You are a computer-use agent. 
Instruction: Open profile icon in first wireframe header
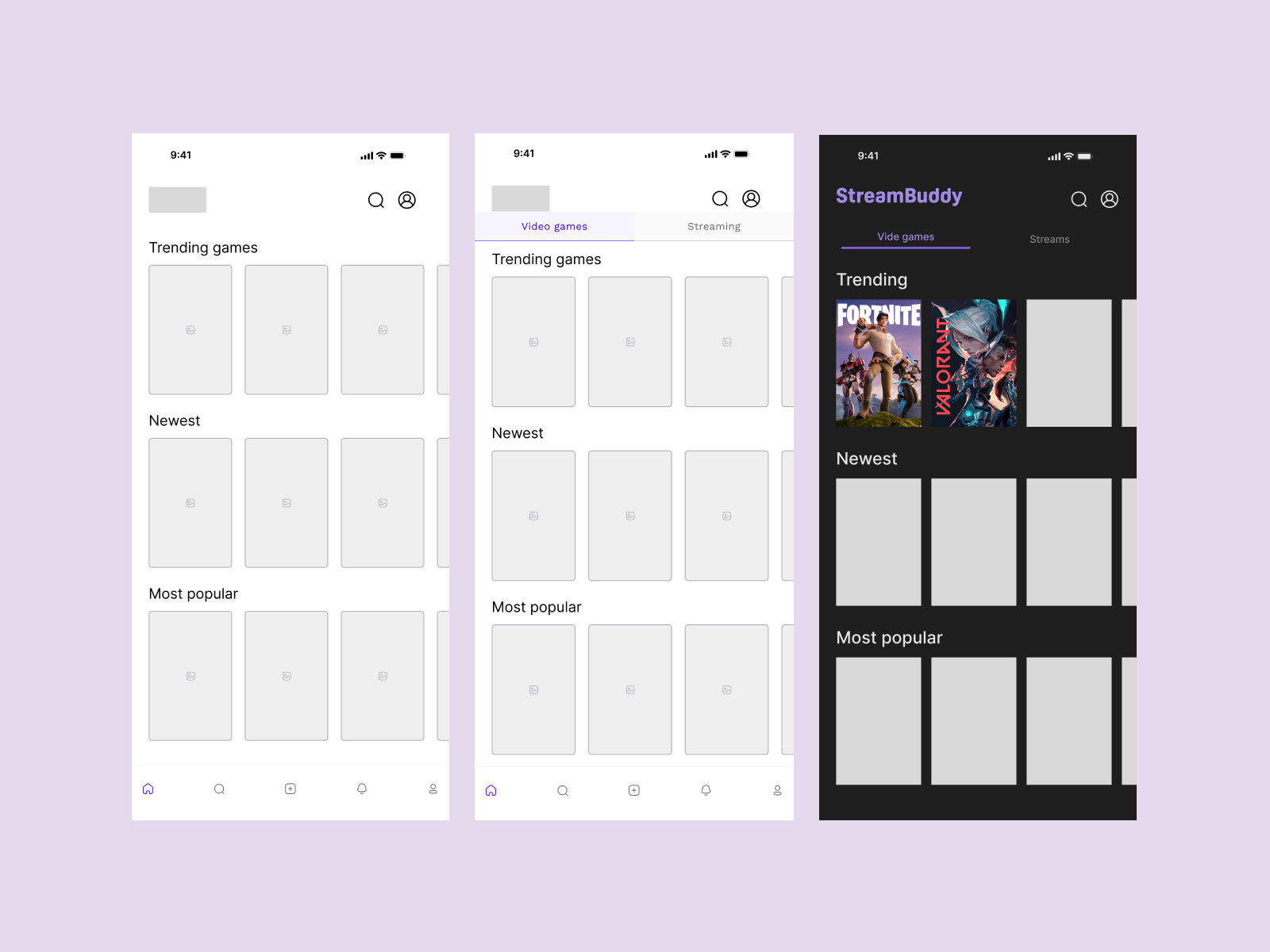pos(407,200)
